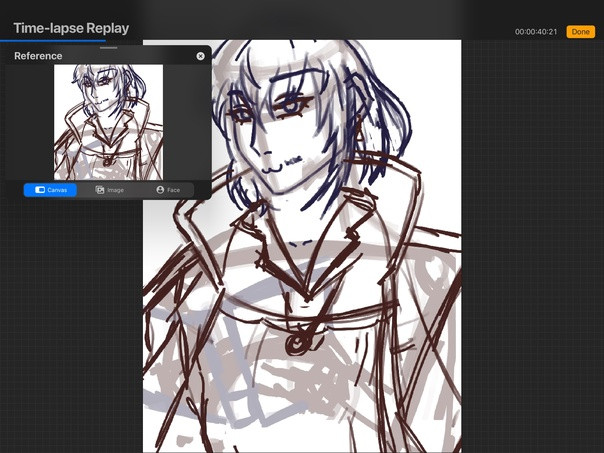The height and width of the screenshot is (453, 604).
Task: Switch to the Image reference tab
Action: point(109,190)
